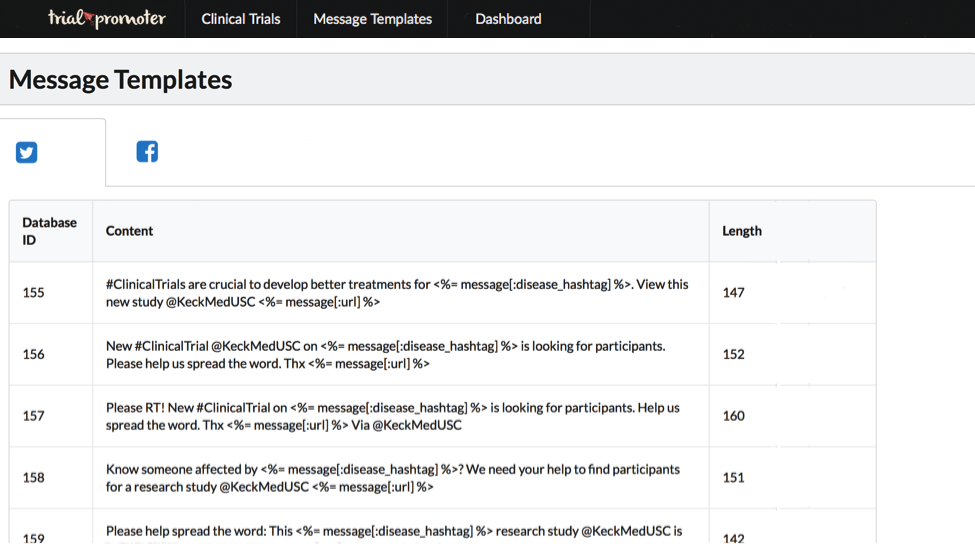Switch to the Facebook tab icon

coord(147,152)
